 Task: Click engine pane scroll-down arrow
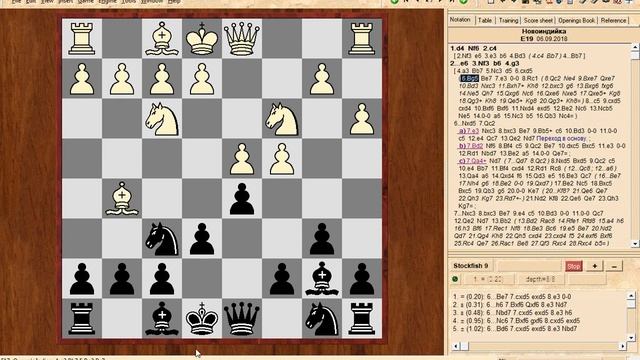pos(631,337)
